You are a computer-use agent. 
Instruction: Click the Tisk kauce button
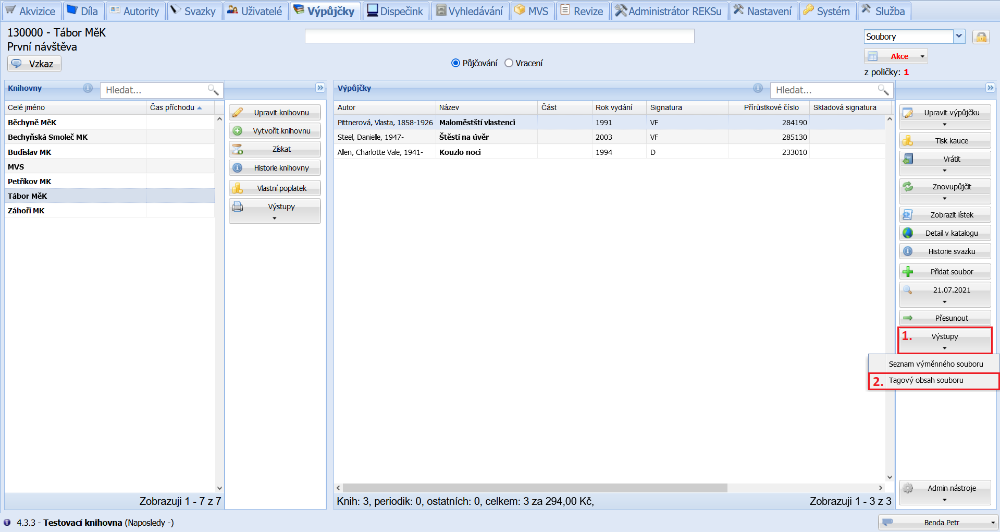[945, 141]
